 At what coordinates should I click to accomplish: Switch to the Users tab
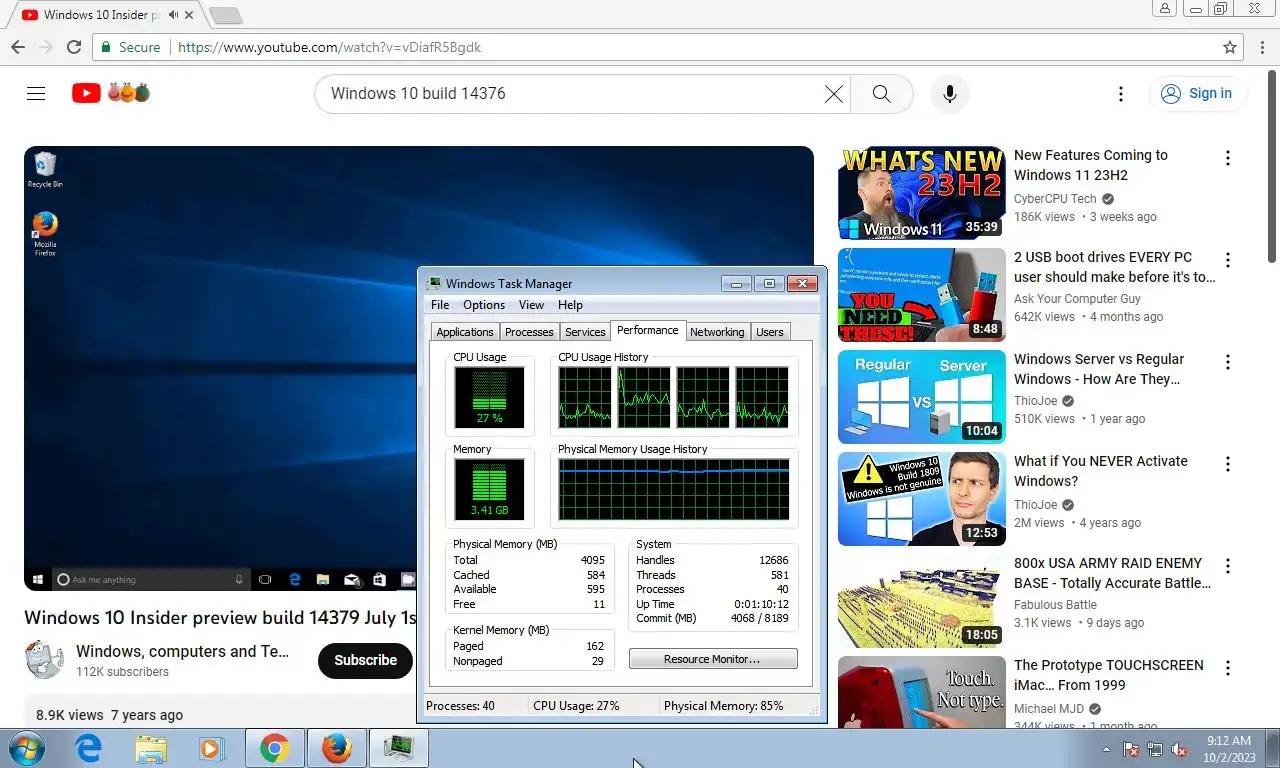click(x=770, y=332)
